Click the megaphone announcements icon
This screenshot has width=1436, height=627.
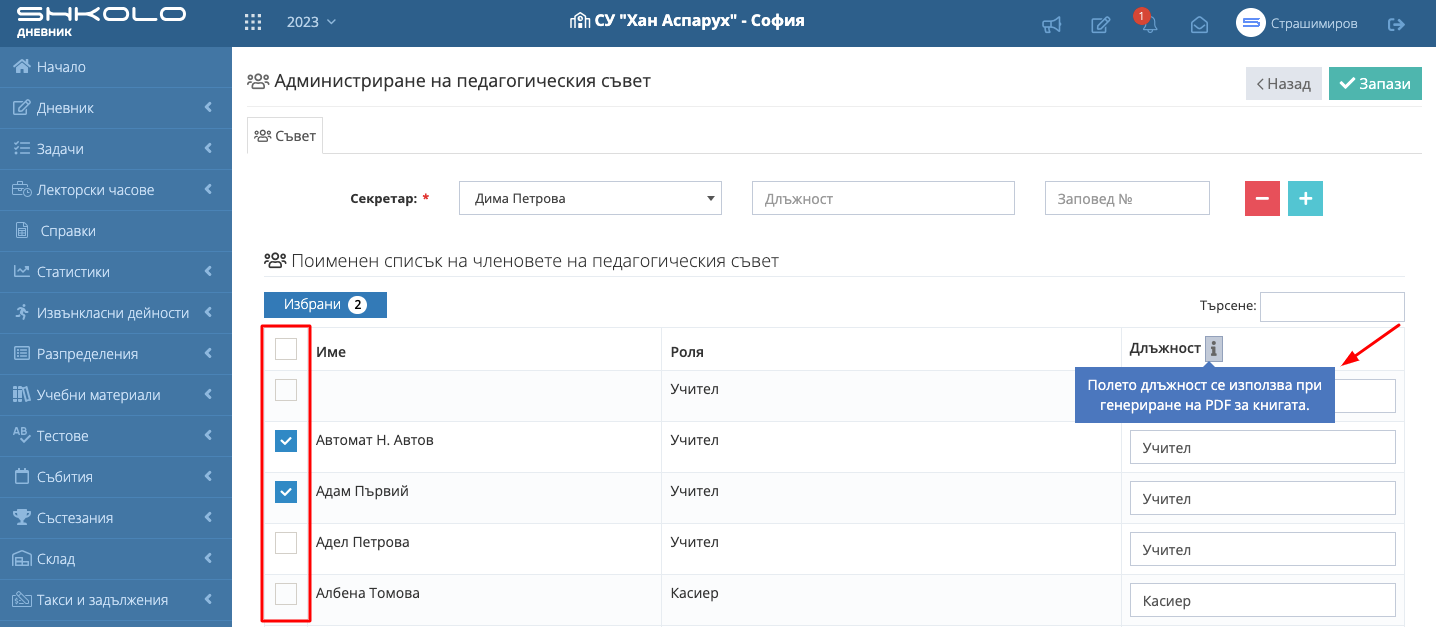[1051, 25]
